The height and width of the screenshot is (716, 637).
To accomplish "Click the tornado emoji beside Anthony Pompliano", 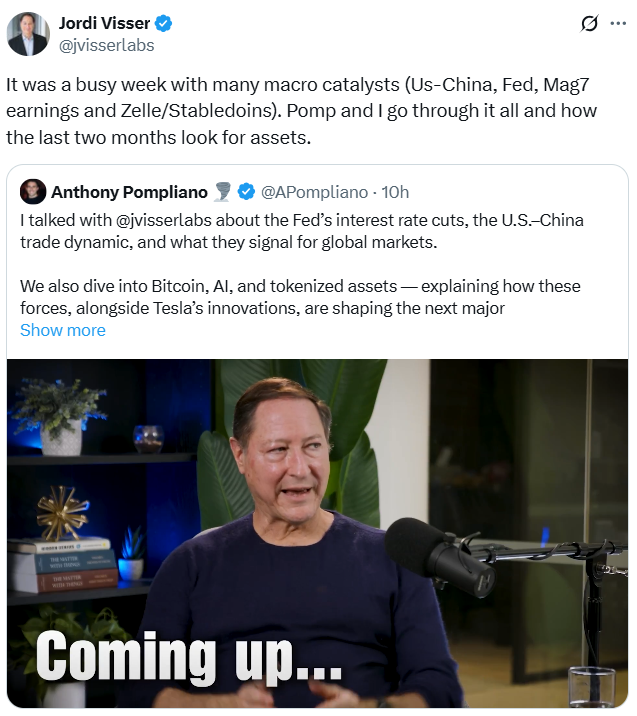I will click(x=223, y=191).
